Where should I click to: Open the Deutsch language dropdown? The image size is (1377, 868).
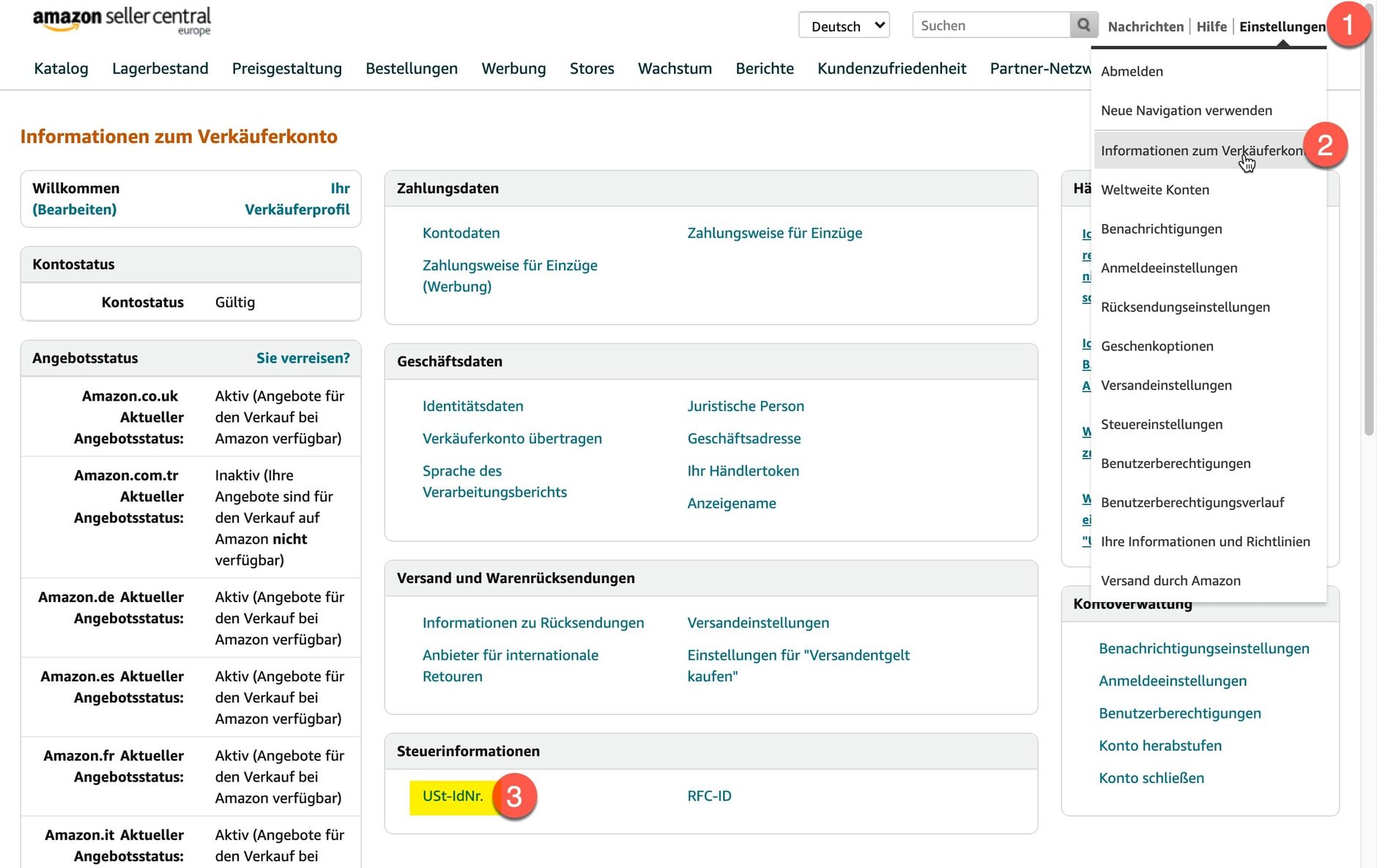tap(844, 26)
